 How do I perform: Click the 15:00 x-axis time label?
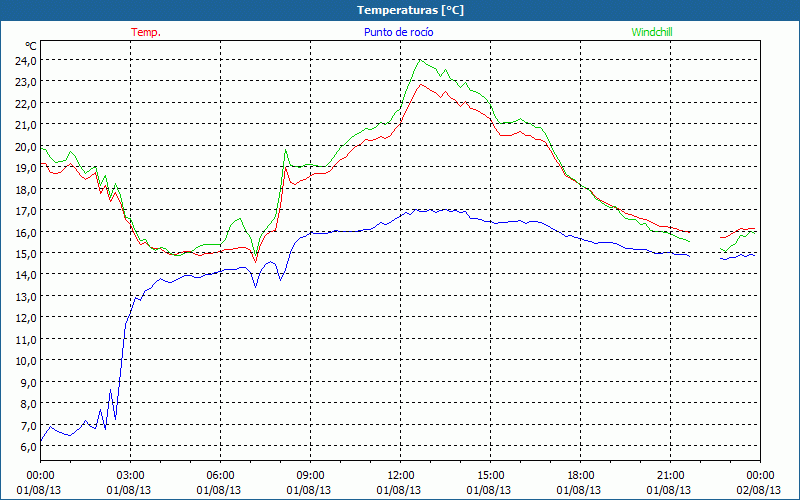pyautogui.click(x=490, y=476)
